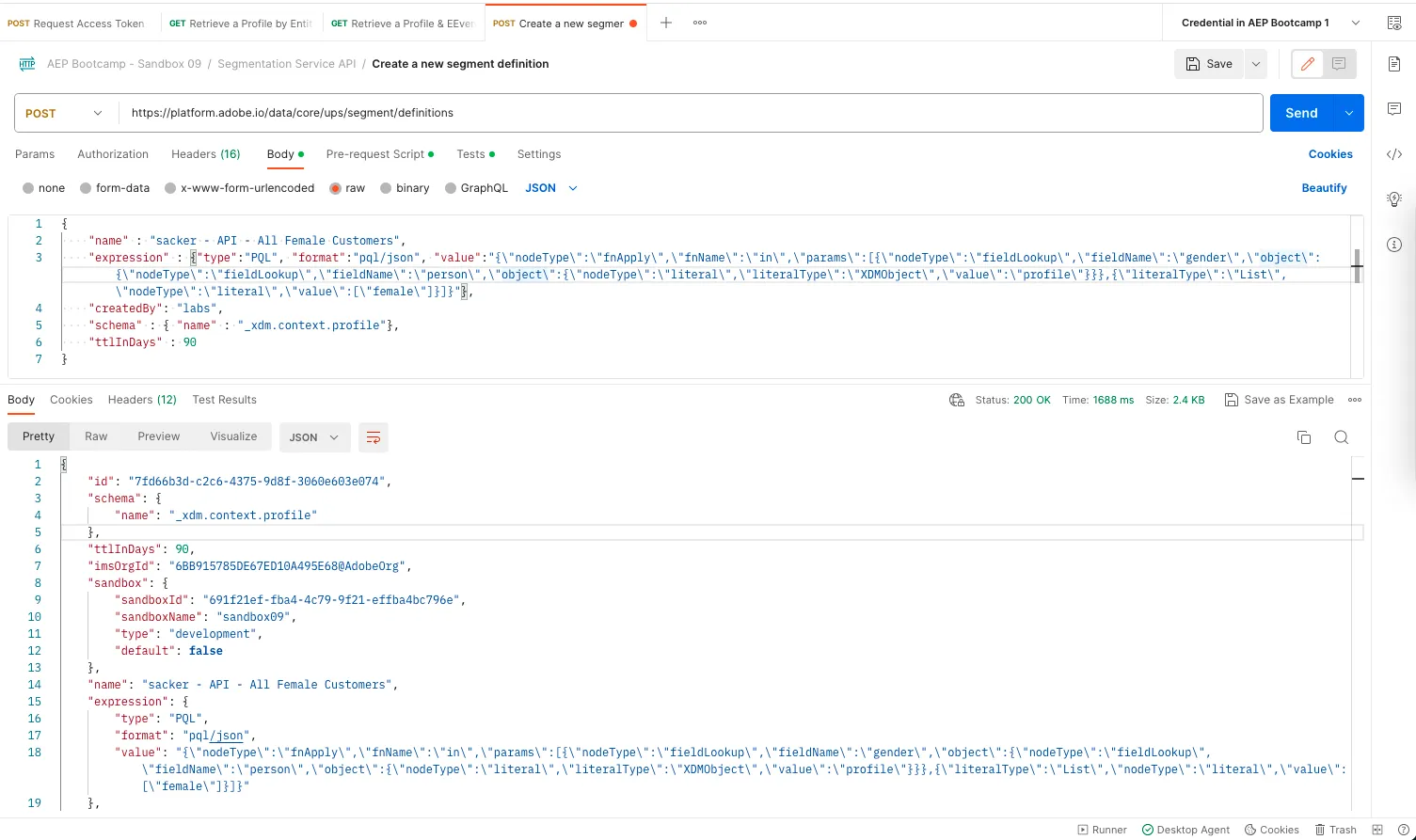Open Runner in the bottom status bar

click(x=1103, y=830)
